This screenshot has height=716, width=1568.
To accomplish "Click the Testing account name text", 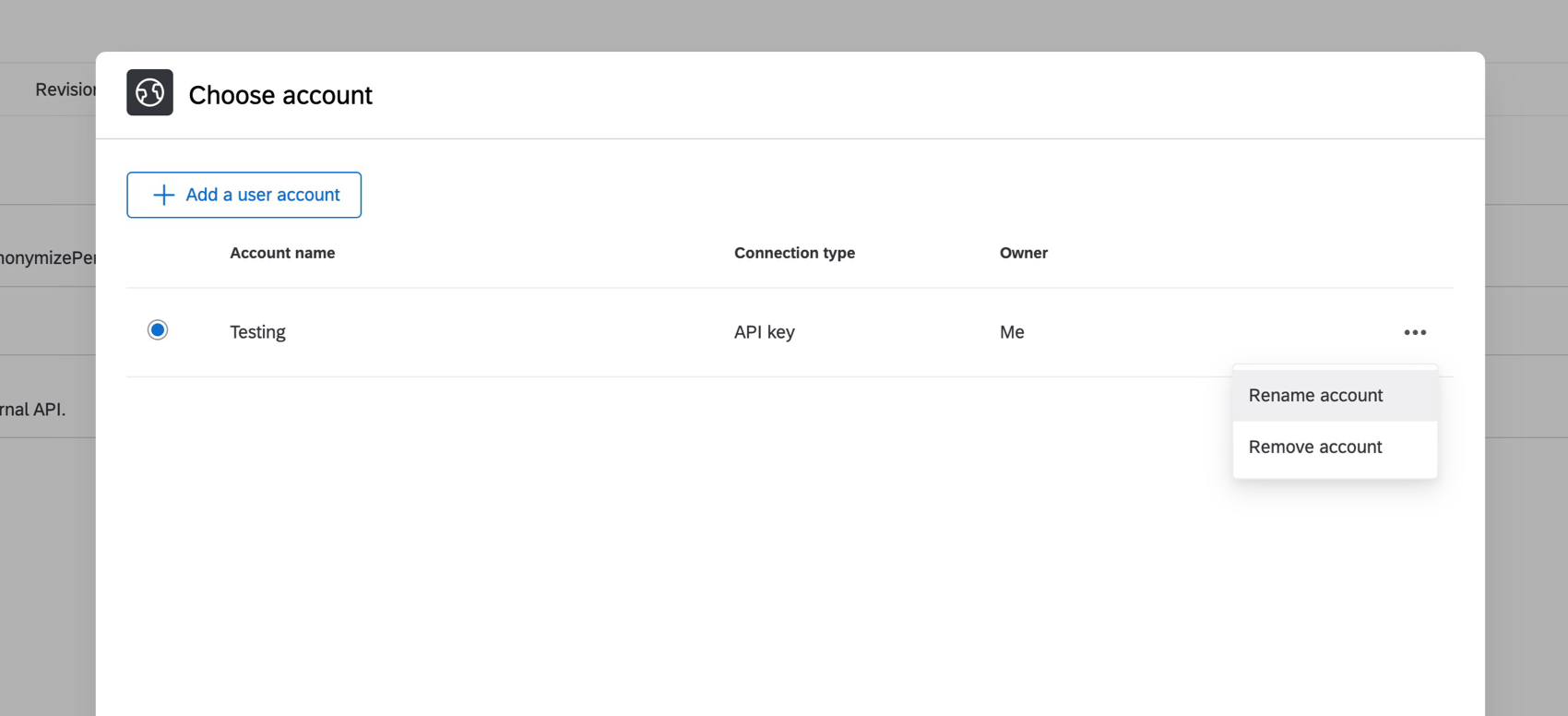I will point(257,332).
